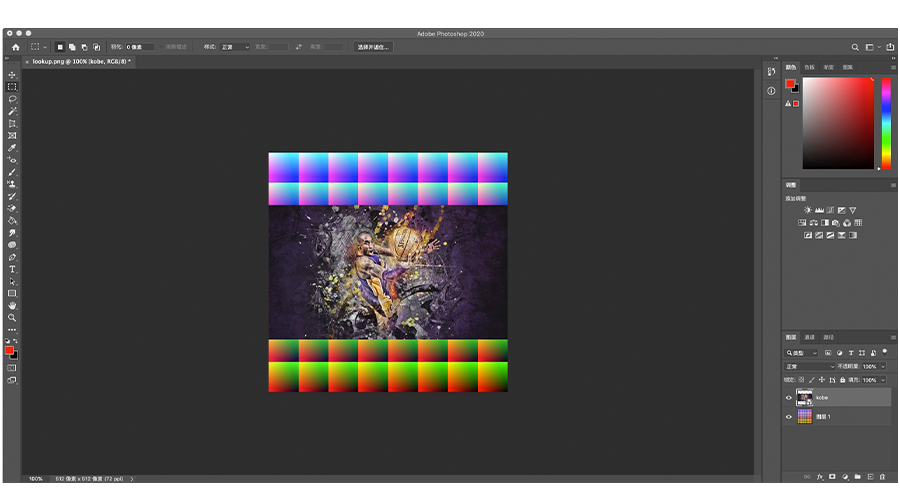Switch to the Channels tab
Viewport: 900px width, 500px height.
809,337
